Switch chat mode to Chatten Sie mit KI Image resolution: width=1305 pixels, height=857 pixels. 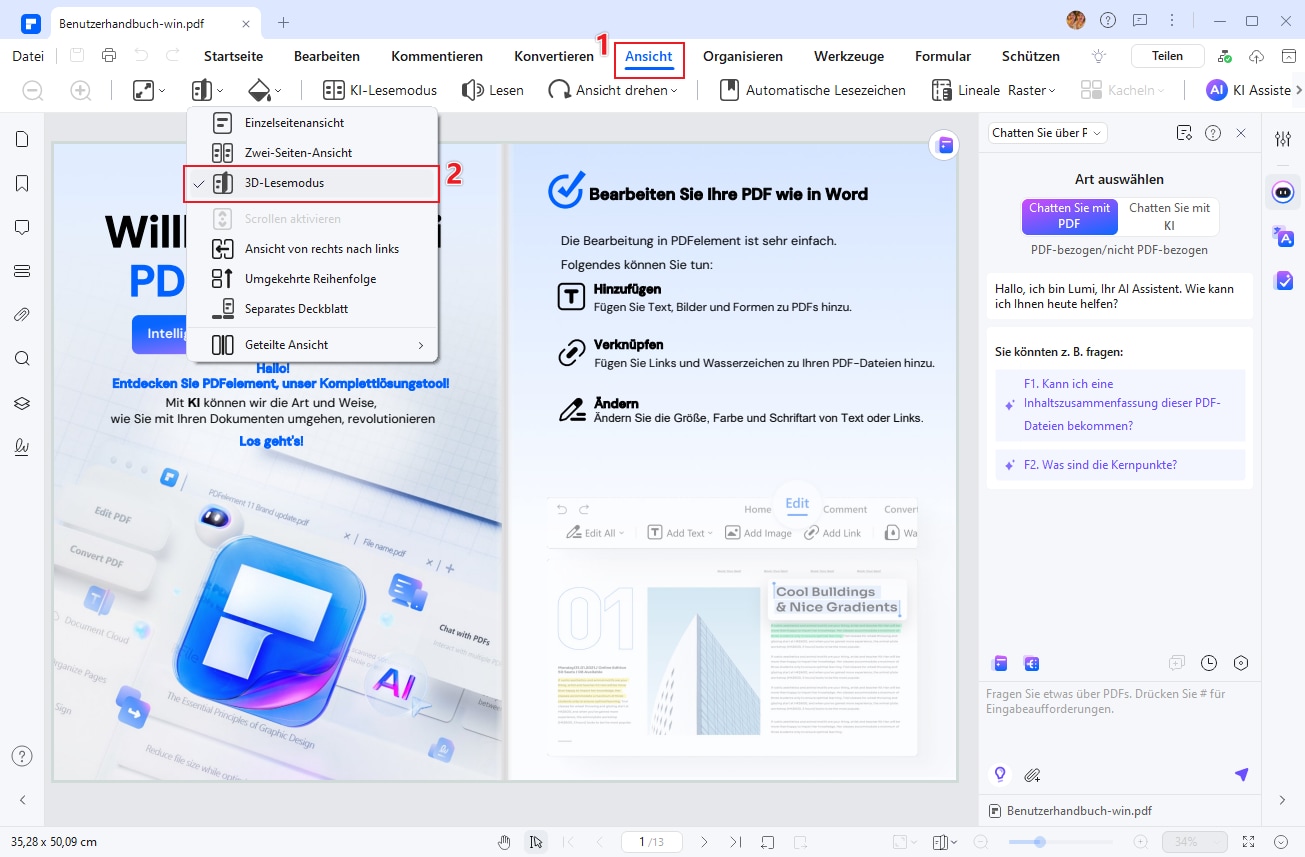pyautogui.click(x=1168, y=216)
